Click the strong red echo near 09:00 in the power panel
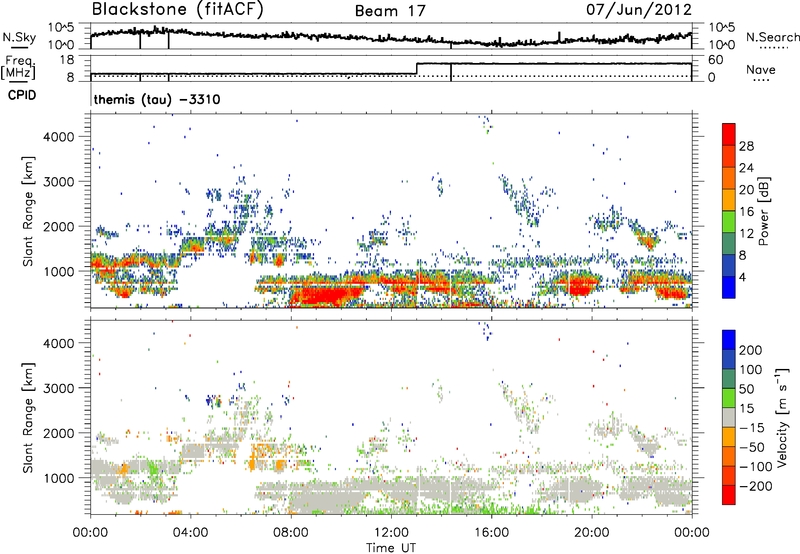 pos(324,296)
